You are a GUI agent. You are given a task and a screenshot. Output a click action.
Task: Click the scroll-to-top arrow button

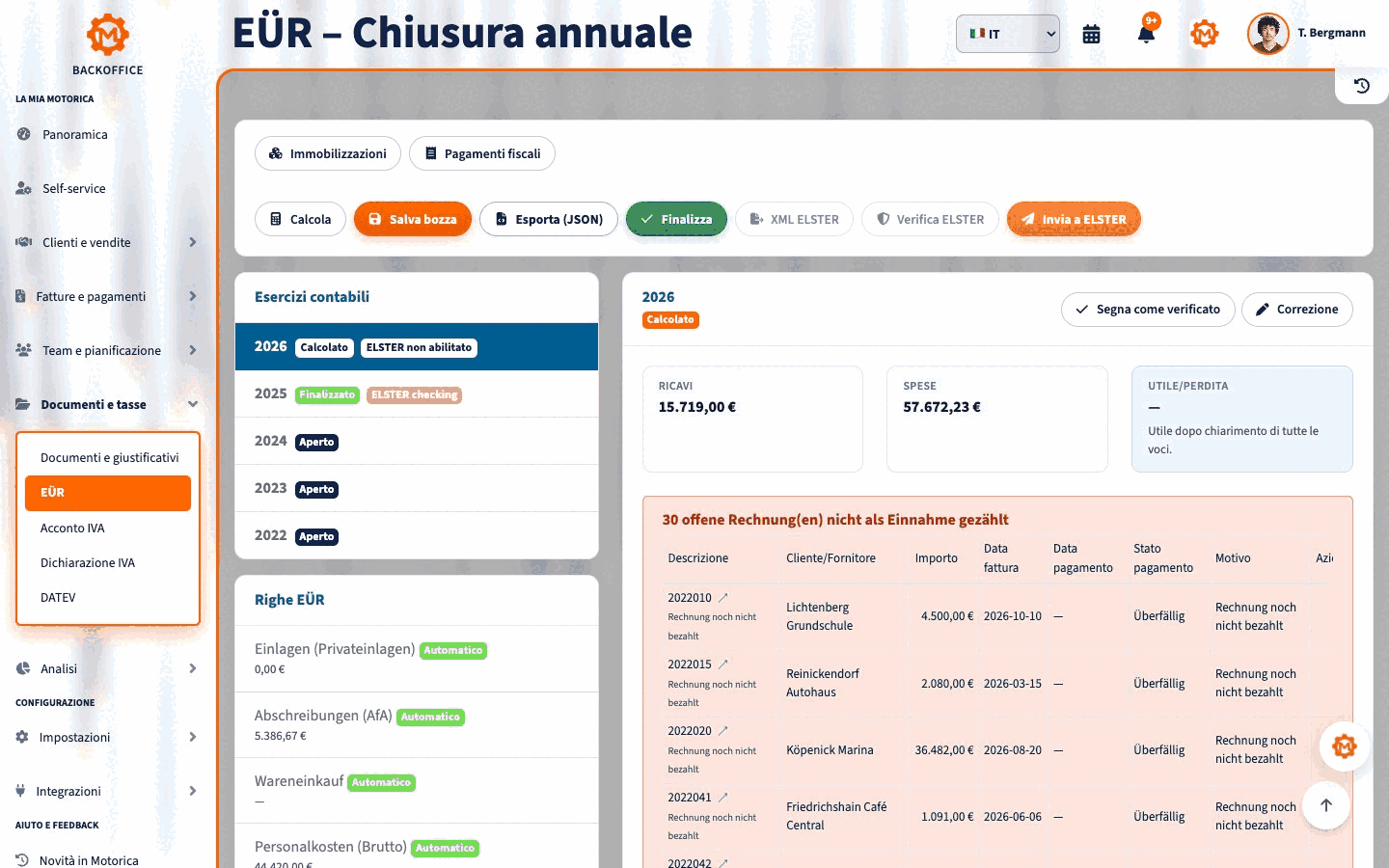[1326, 805]
